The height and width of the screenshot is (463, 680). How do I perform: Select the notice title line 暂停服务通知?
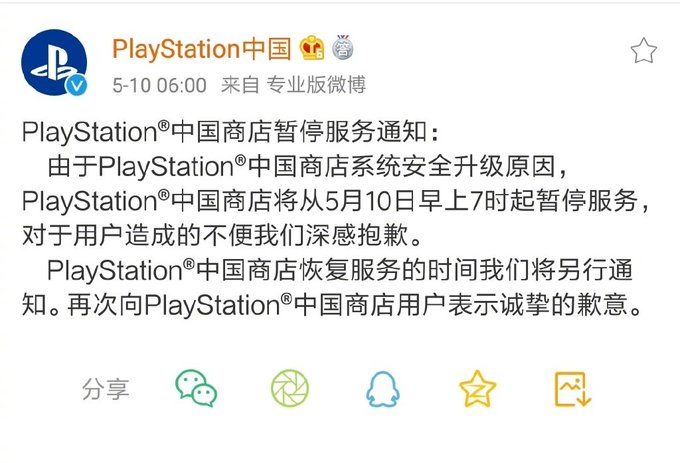(x=230, y=131)
